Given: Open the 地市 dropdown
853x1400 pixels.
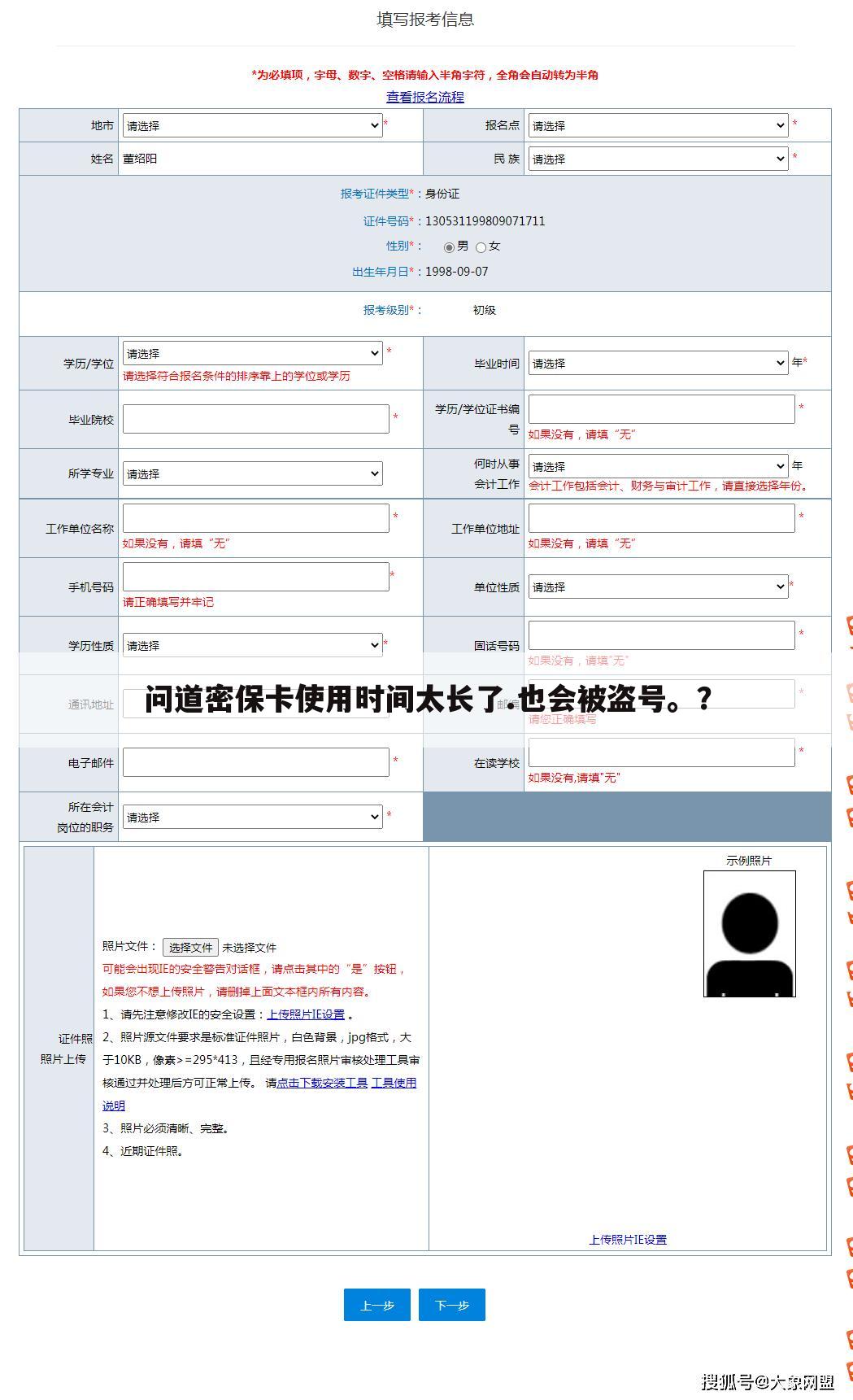Looking at the screenshot, I should [x=252, y=125].
